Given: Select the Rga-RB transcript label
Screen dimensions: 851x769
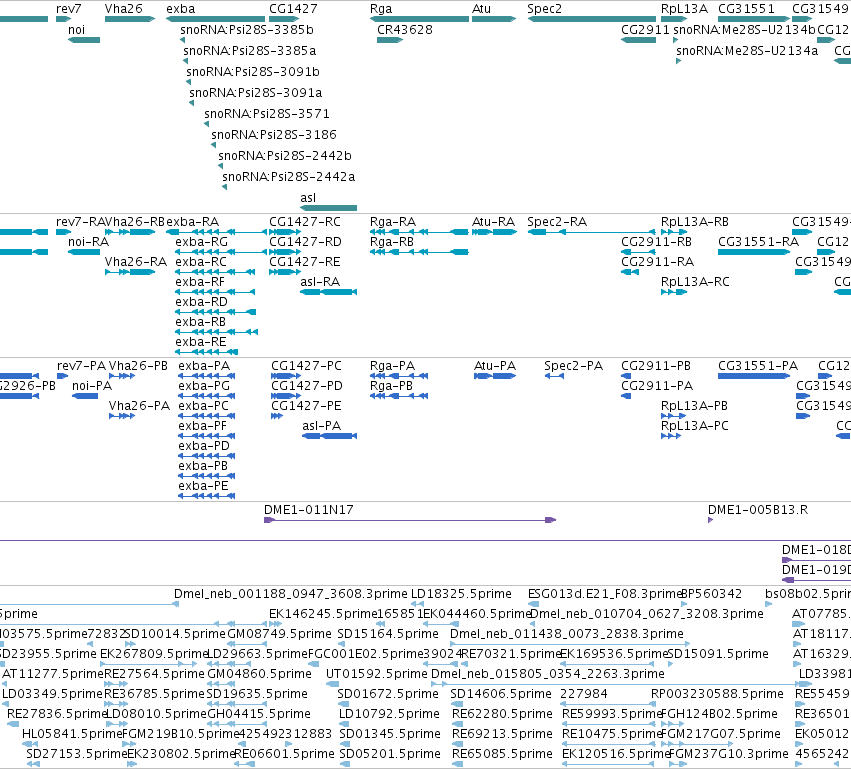Looking at the screenshot, I should pyautogui.click(x=392, y=242).
